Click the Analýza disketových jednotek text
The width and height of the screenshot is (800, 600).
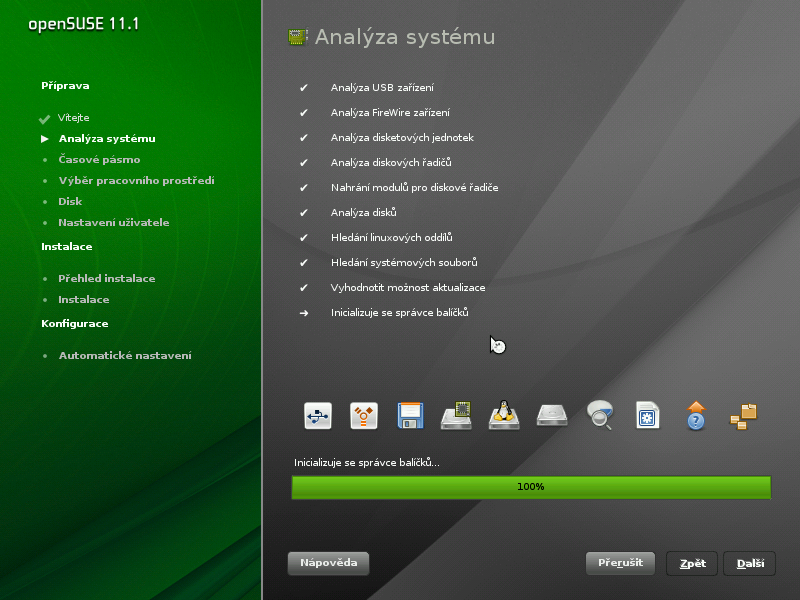pos(402,138)
